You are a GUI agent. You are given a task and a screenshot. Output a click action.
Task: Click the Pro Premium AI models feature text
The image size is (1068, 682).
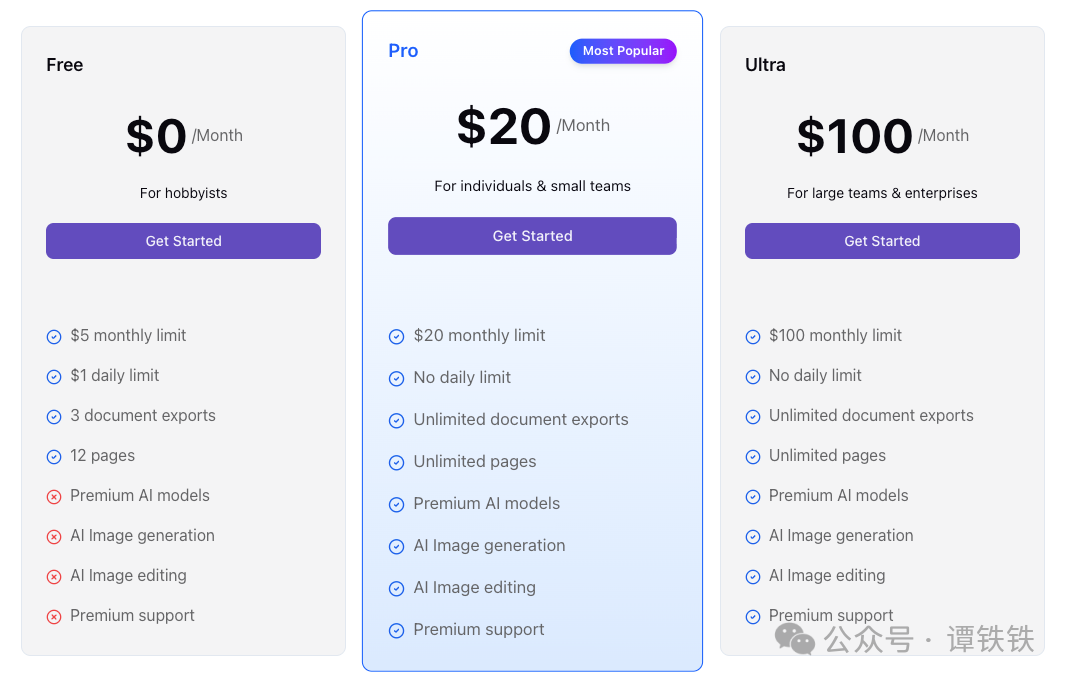coord(486,504)
